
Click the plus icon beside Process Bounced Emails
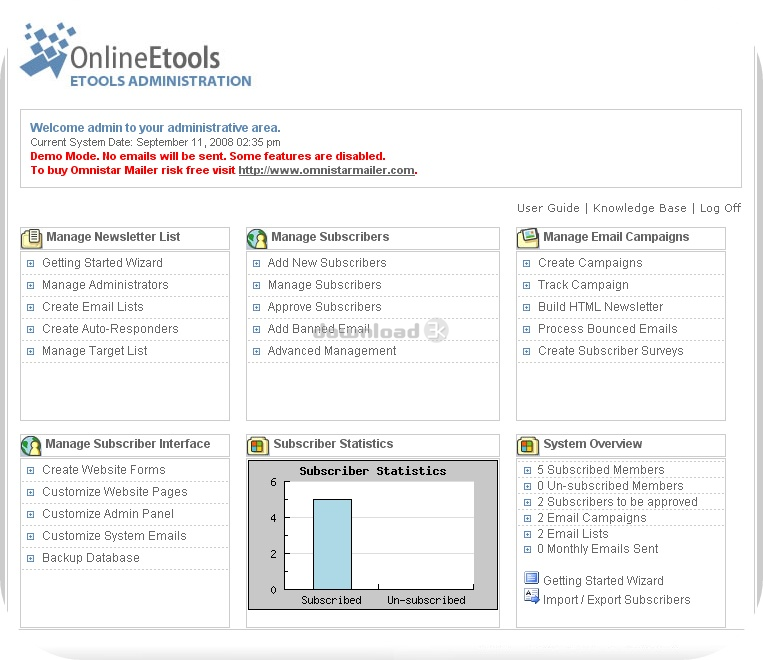tap(527, 329)
